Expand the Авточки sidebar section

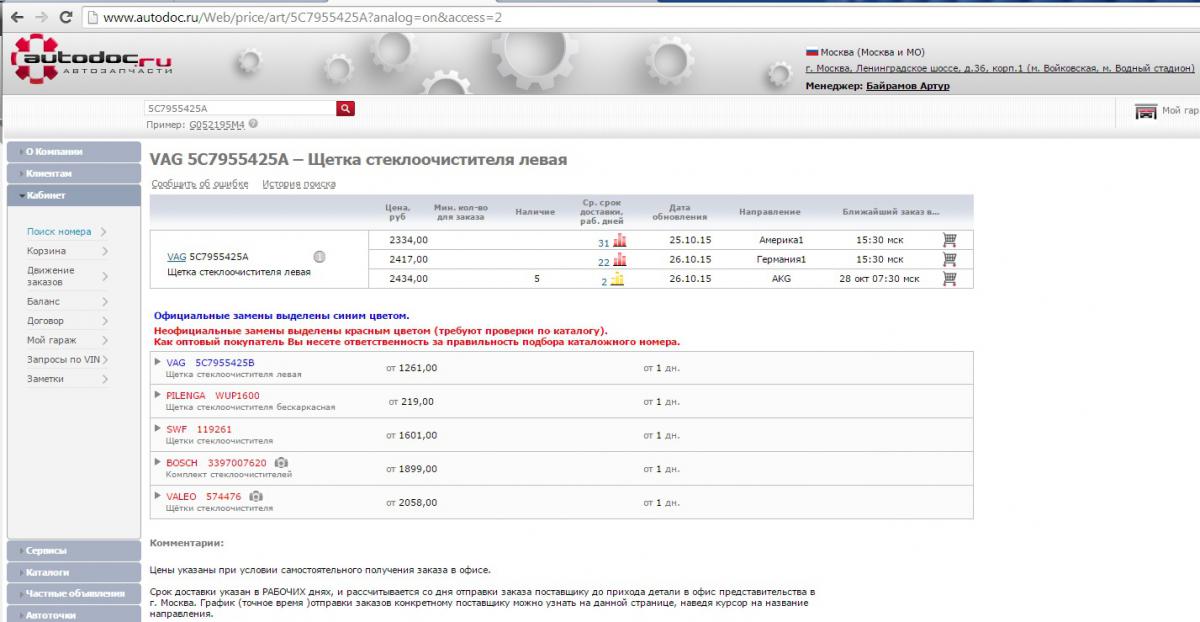74,615
